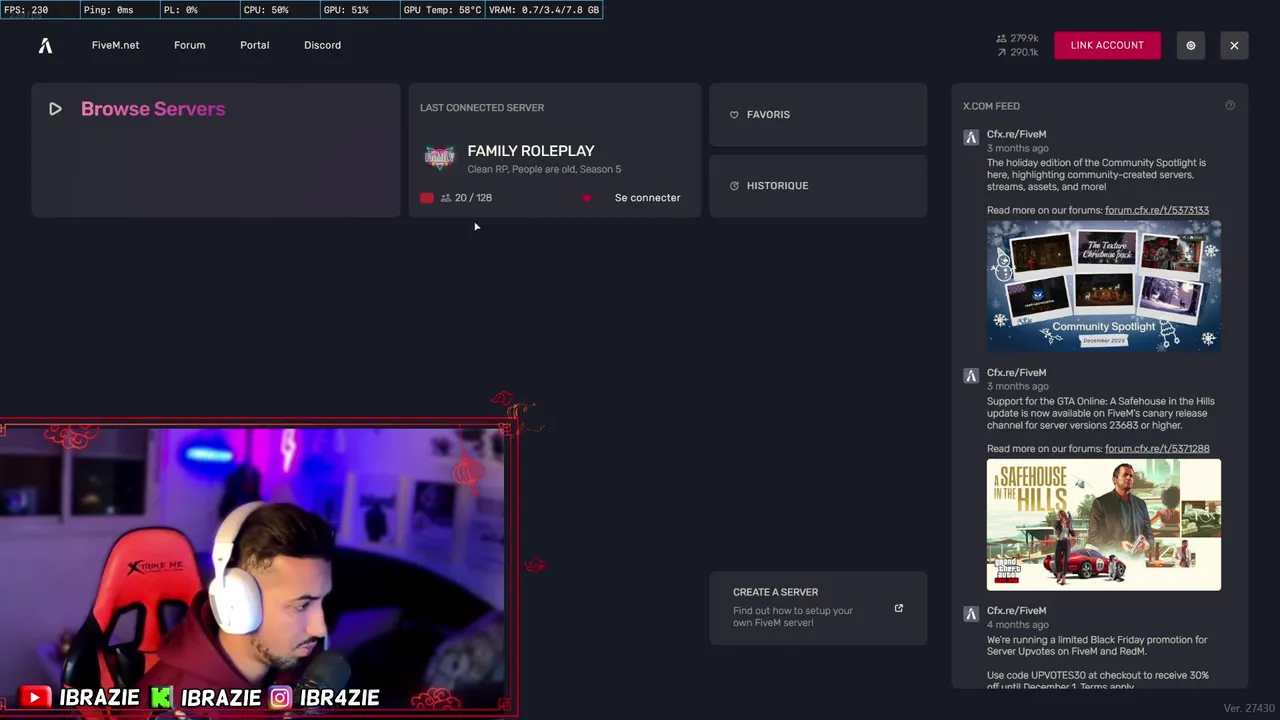
Task: Open the Discord menu link
Action: click(322, 45)
